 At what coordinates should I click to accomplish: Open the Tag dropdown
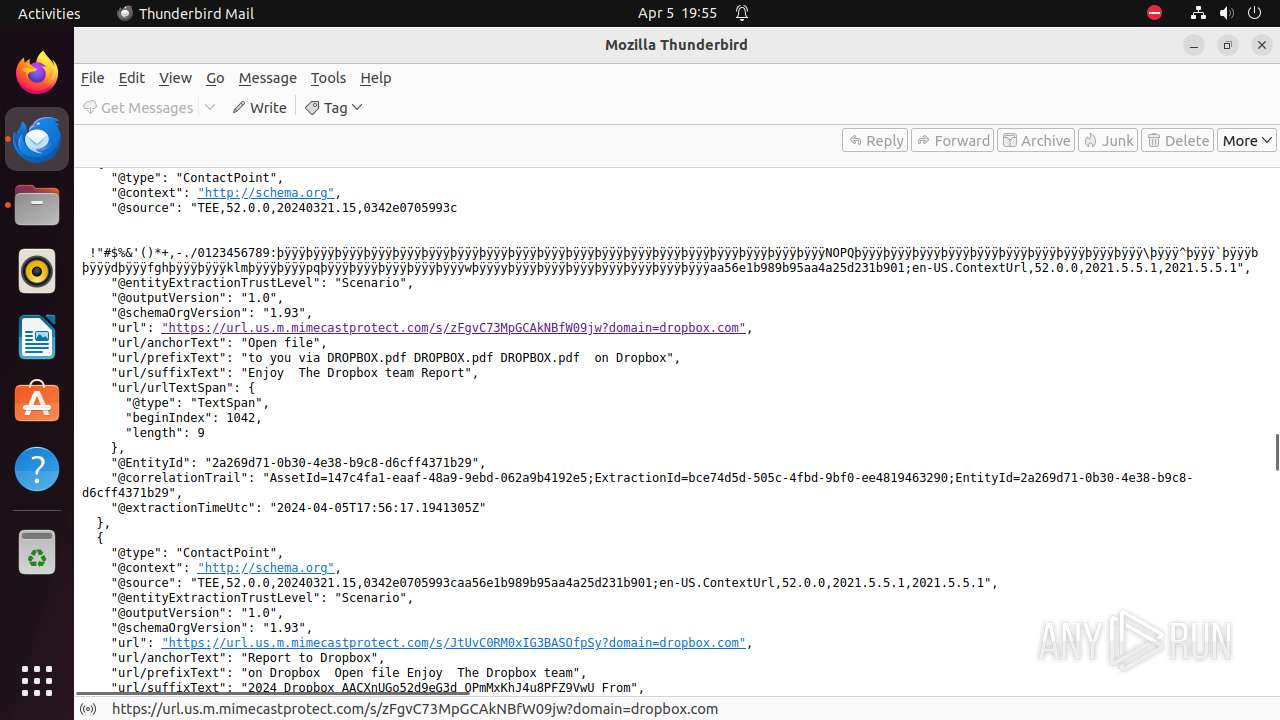[334, 107]
